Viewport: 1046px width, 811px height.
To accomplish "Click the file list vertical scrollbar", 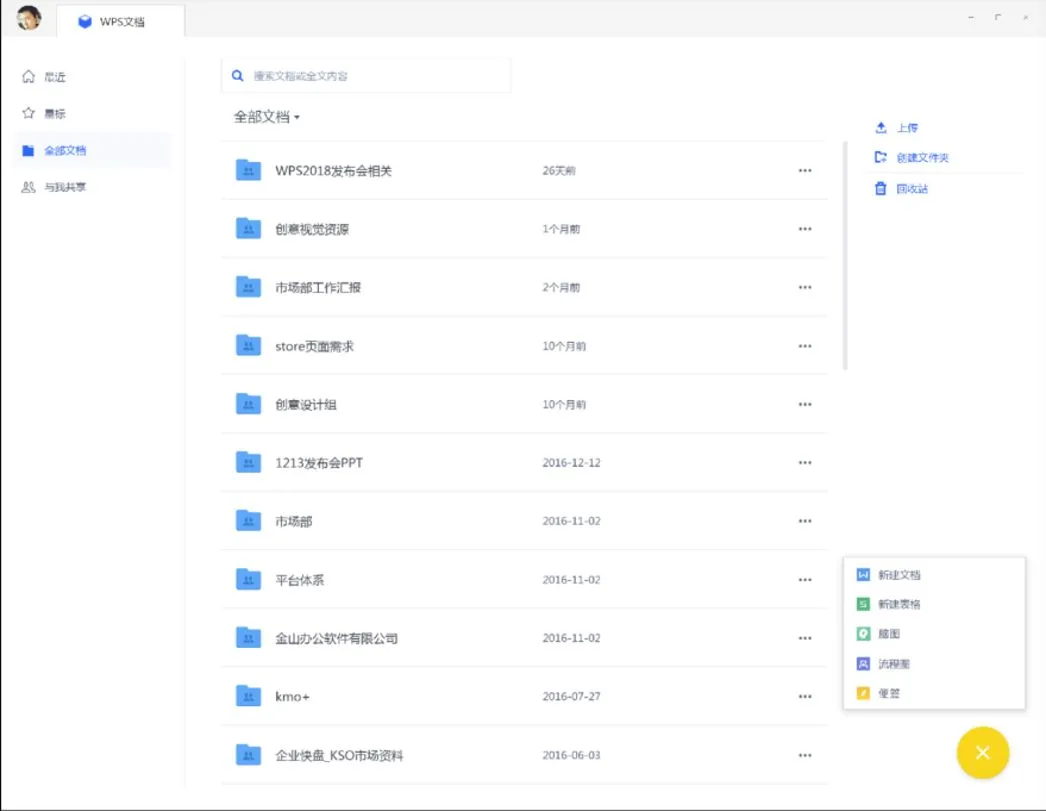I will pos(845,255).
